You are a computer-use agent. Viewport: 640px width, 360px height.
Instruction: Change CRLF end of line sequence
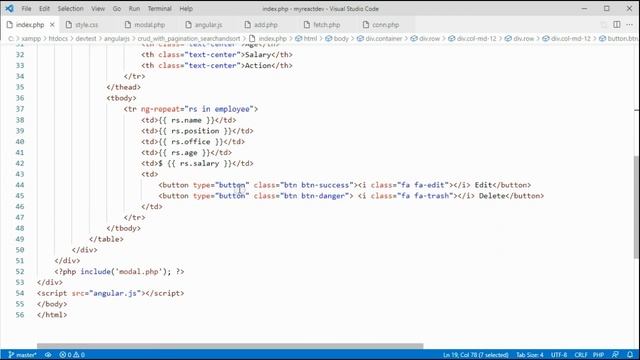(x=580, y=355)
